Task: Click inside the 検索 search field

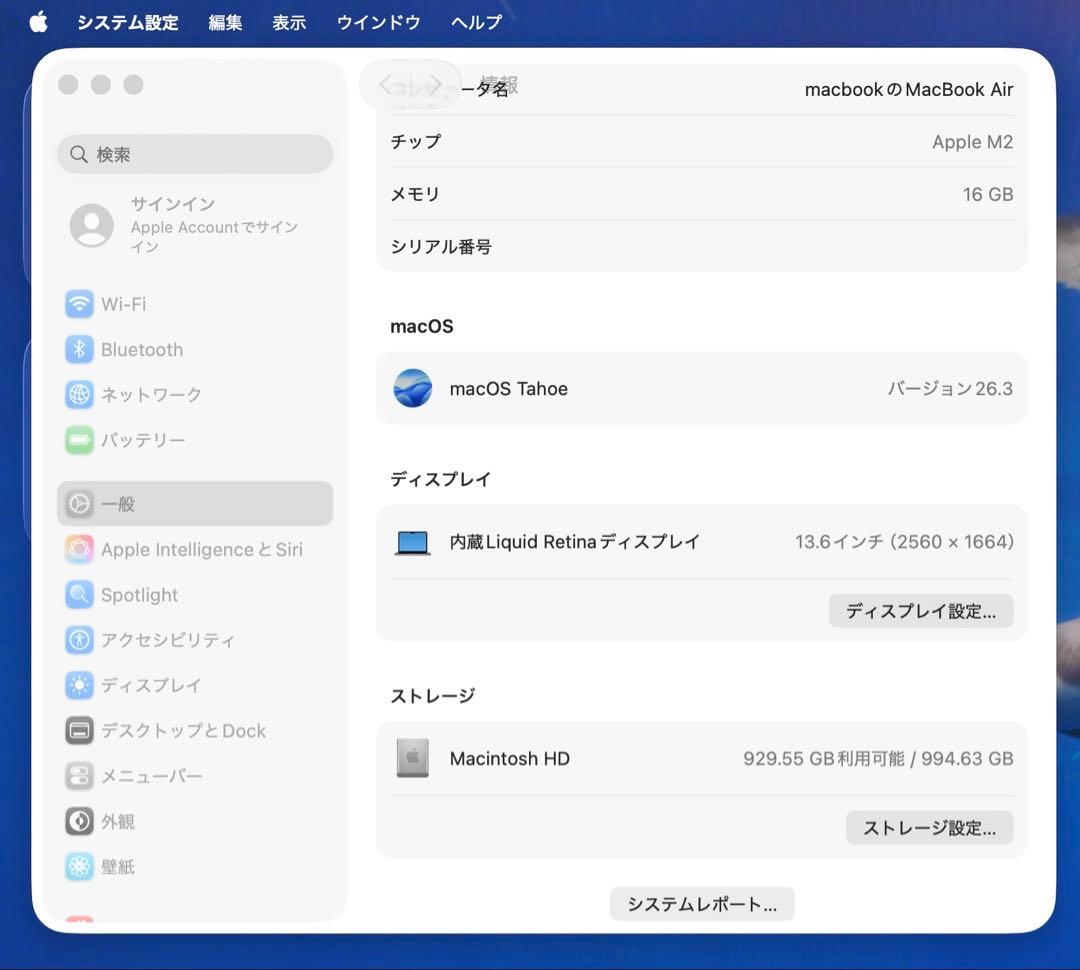Action: (x=194, y=154)
